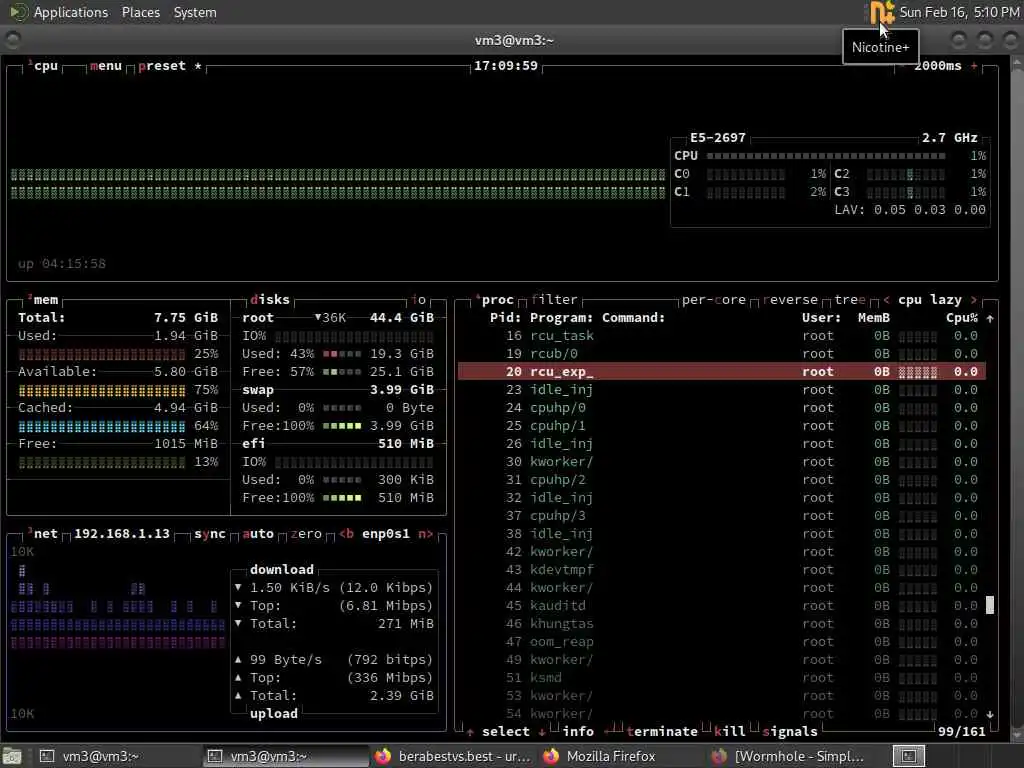
Task: Click the distro logo beside Applications
Action: tap(18, 12)
